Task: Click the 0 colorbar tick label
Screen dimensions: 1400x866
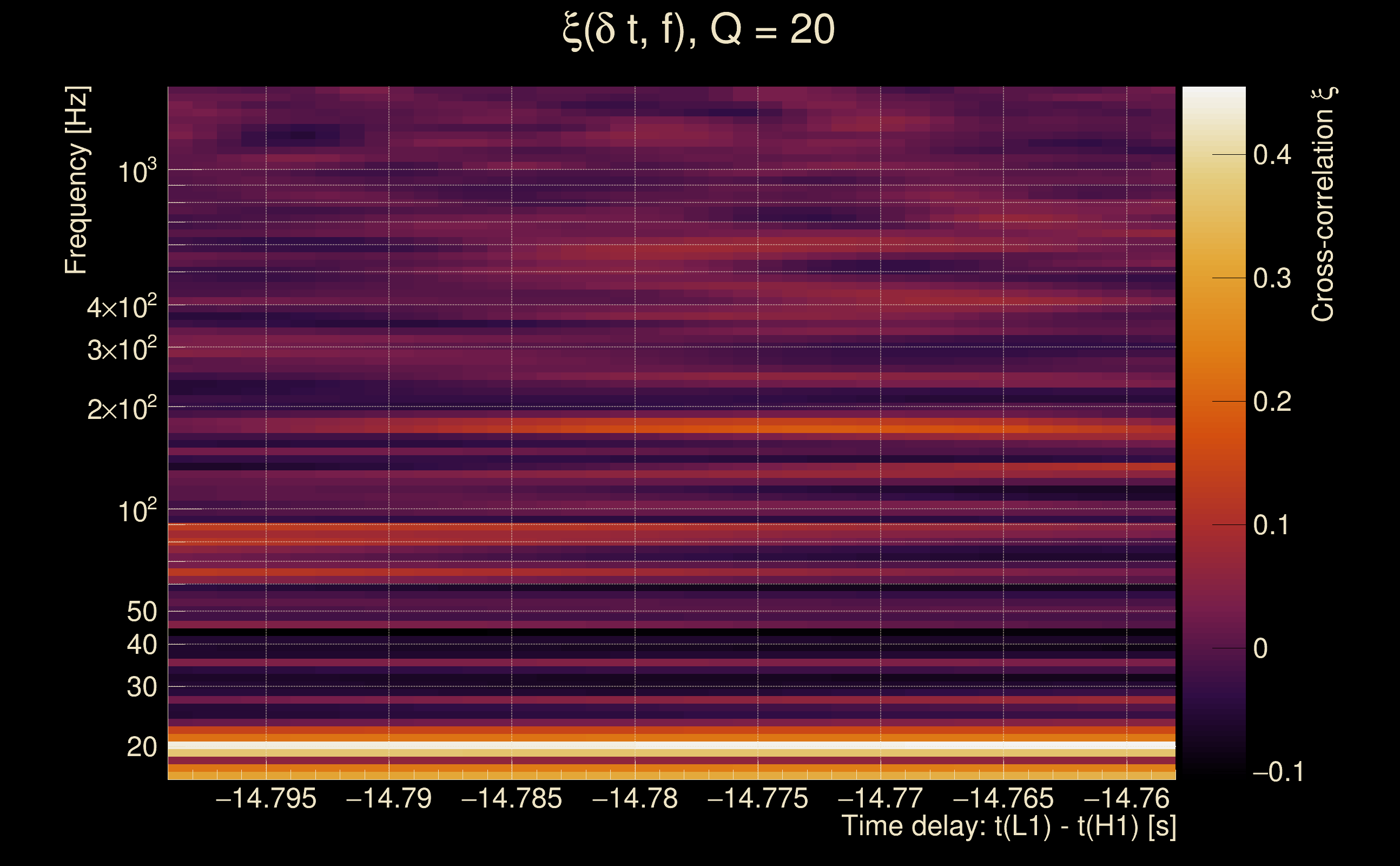Action: 1260,648
